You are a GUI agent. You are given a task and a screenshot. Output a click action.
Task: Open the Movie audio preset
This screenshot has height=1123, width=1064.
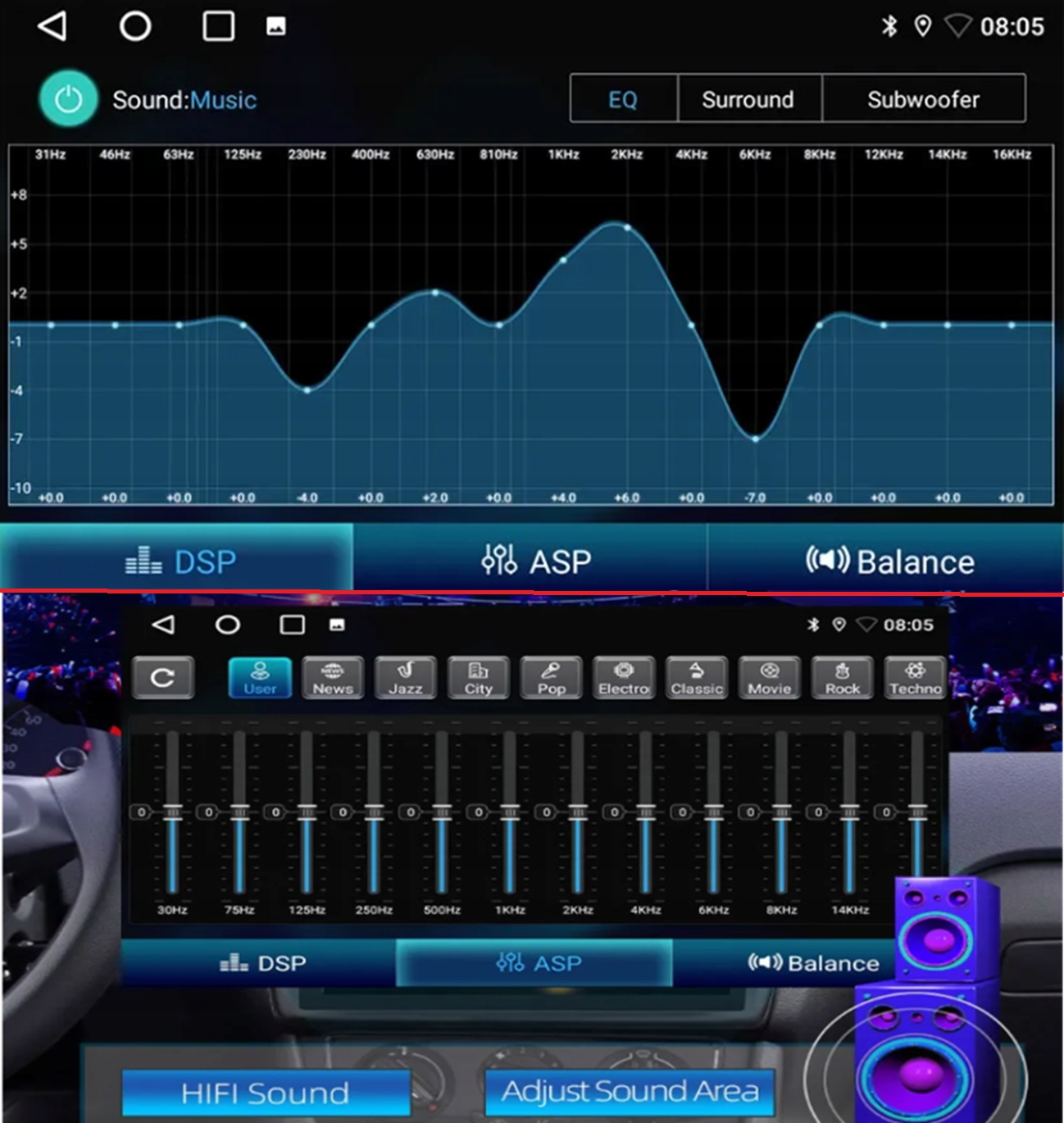pos(769,678)
